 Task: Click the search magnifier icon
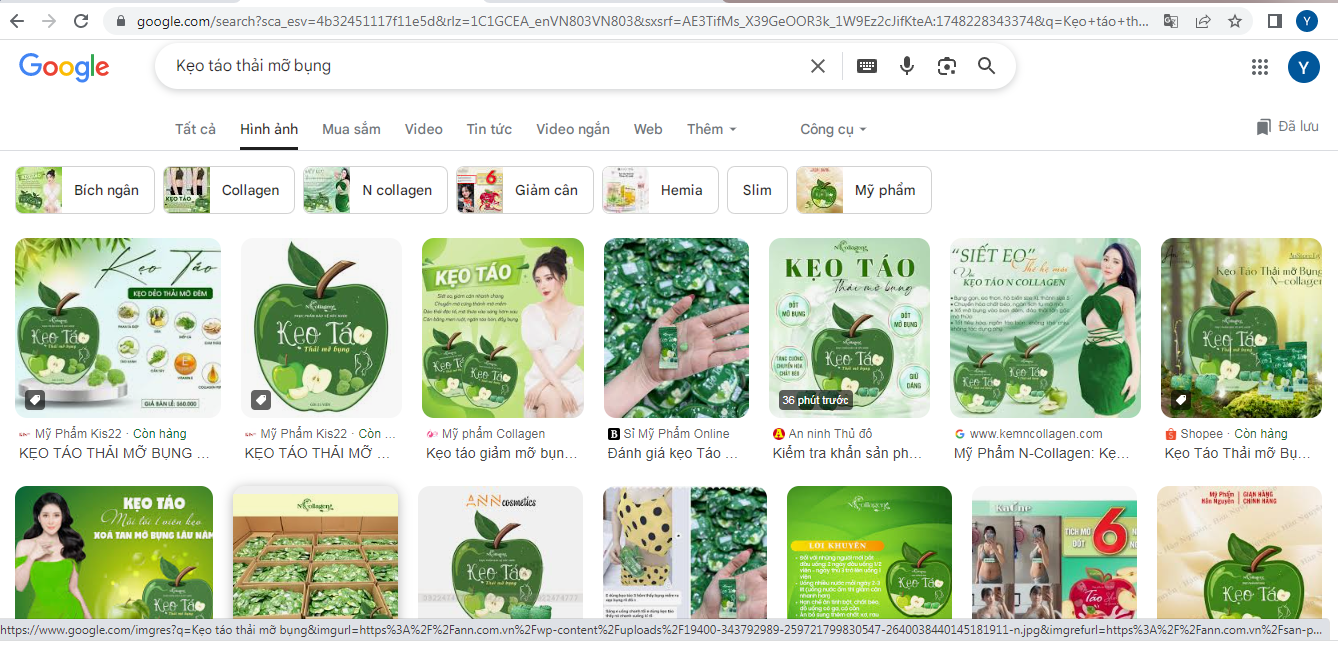(x=986, y=65)
